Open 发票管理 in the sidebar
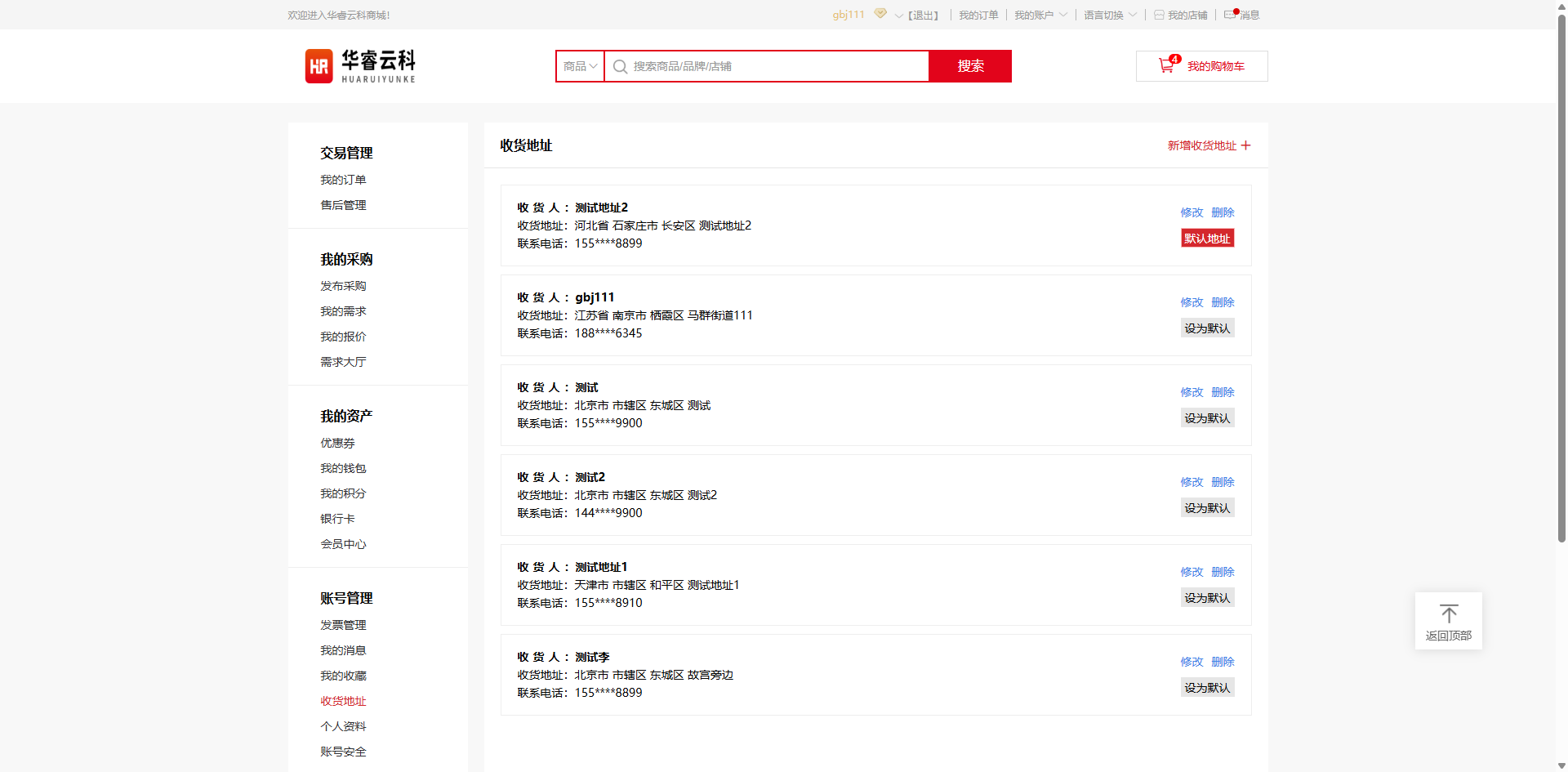The width and height of the screenshot is (1568, 772). [x=343, y=625]
